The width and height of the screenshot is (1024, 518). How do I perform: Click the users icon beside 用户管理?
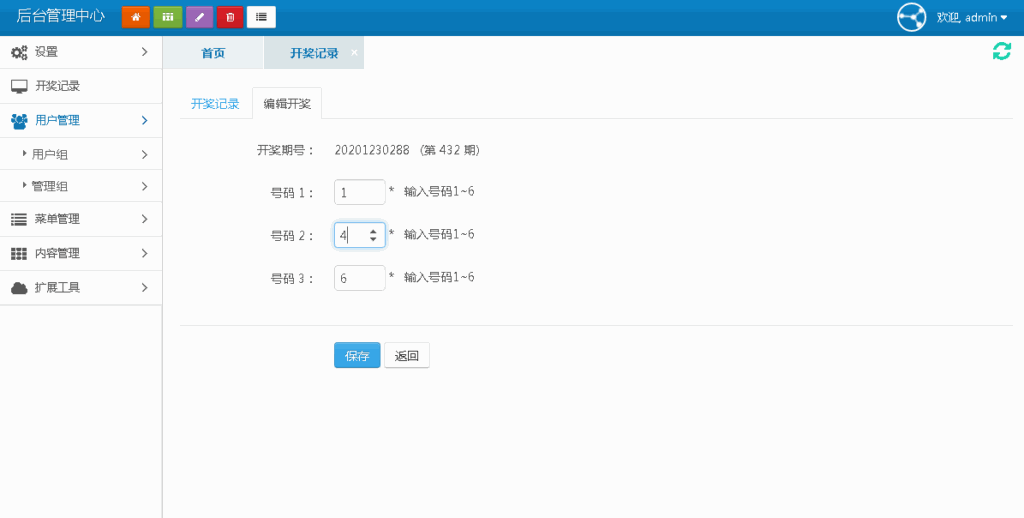20,121
